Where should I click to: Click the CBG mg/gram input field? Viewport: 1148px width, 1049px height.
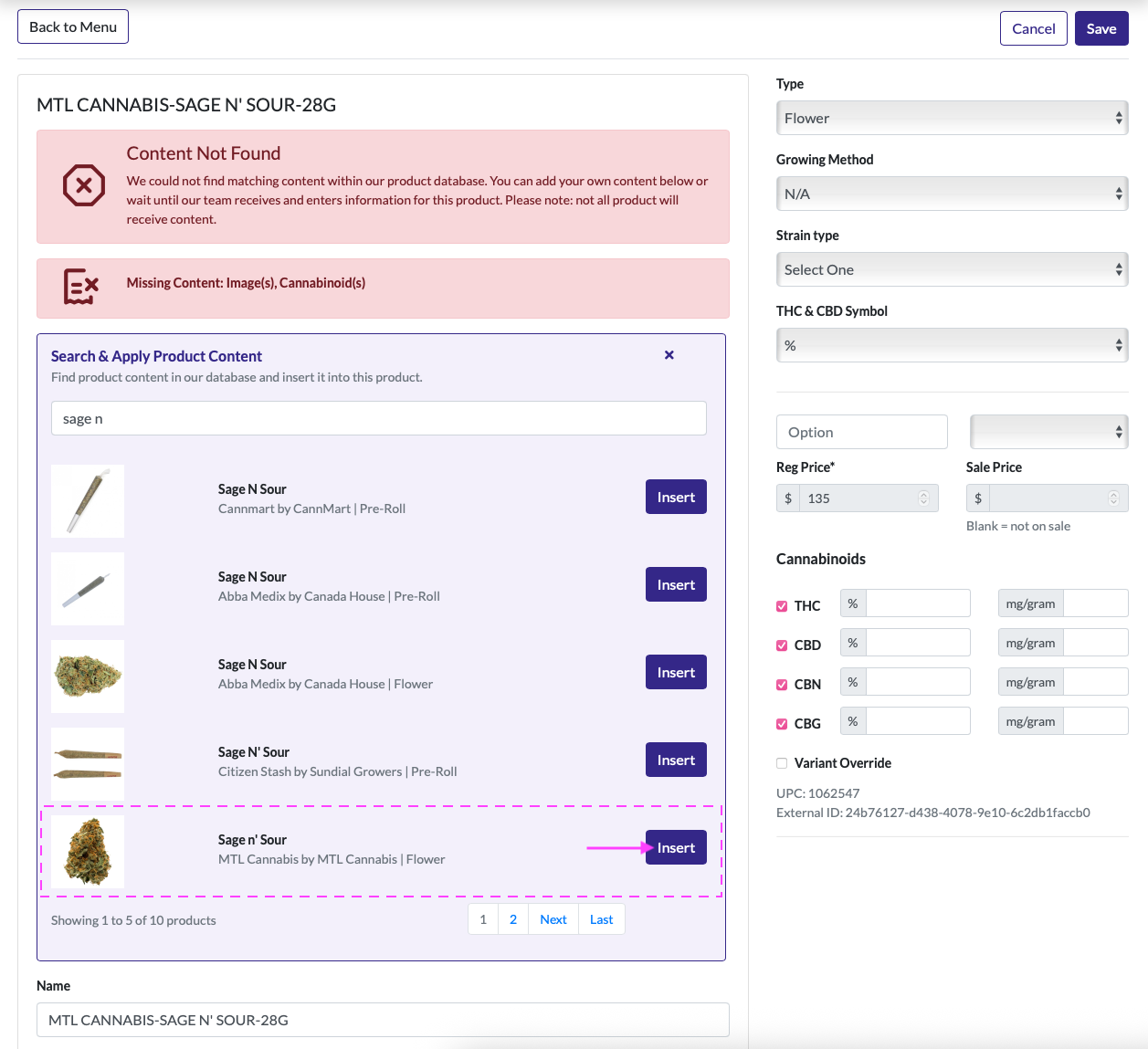coord(1096,721)
